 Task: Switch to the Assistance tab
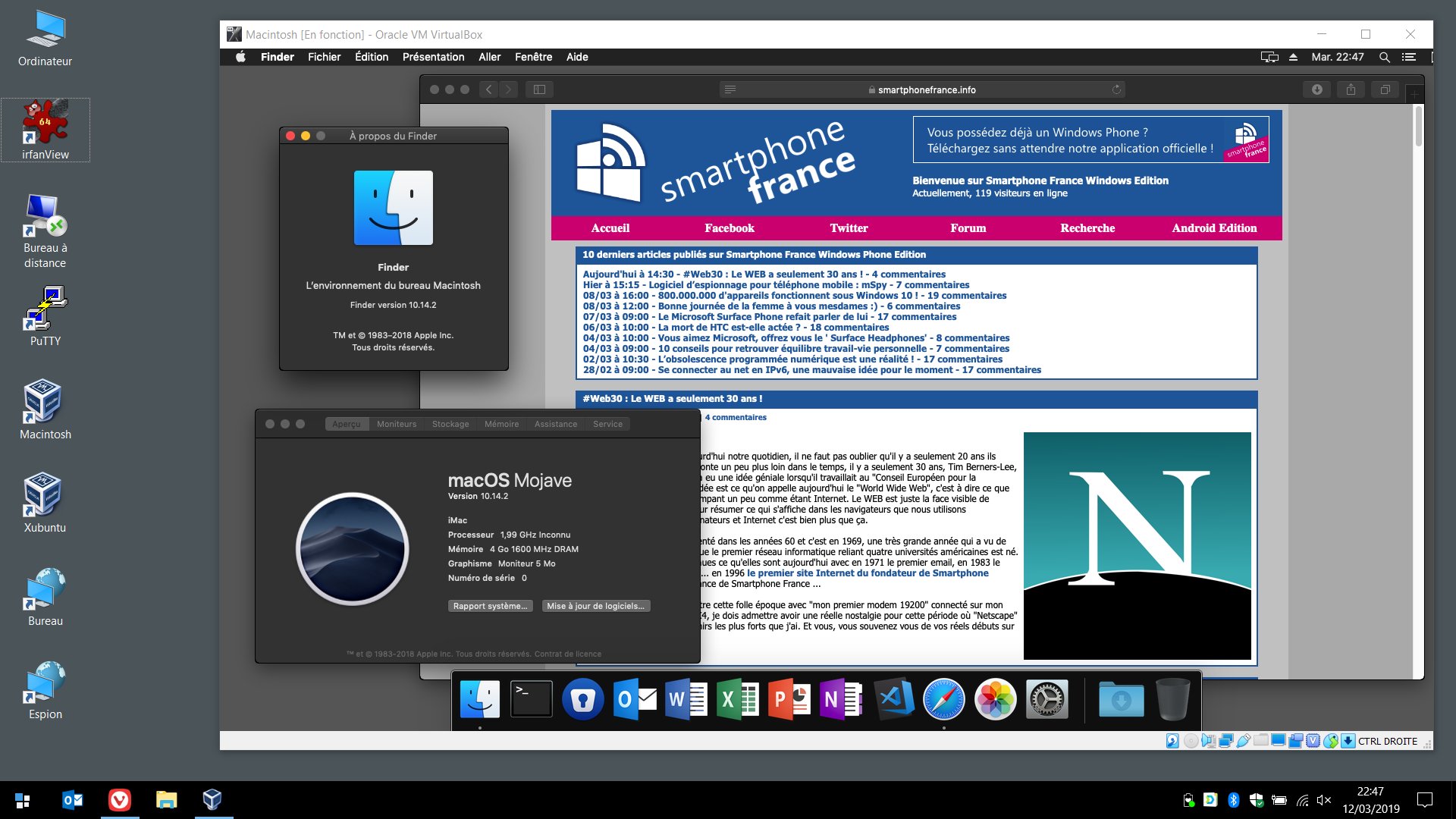[555, 424]
